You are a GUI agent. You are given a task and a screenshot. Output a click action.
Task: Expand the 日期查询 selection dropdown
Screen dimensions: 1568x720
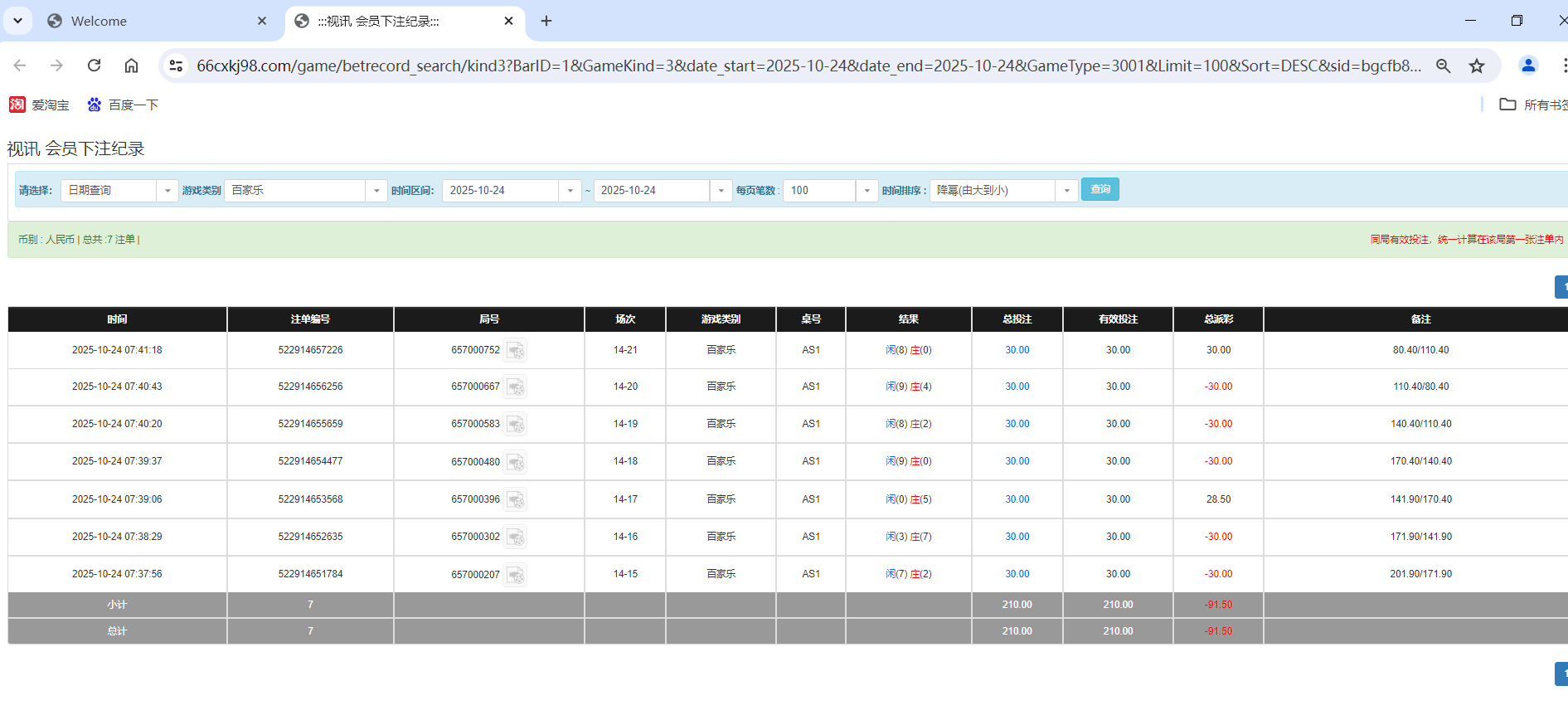[167, 191]
